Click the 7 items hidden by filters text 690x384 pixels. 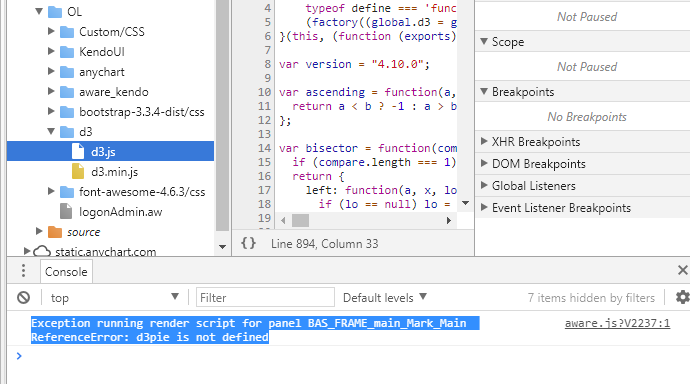pyautogui.click(x=591, y=298)
